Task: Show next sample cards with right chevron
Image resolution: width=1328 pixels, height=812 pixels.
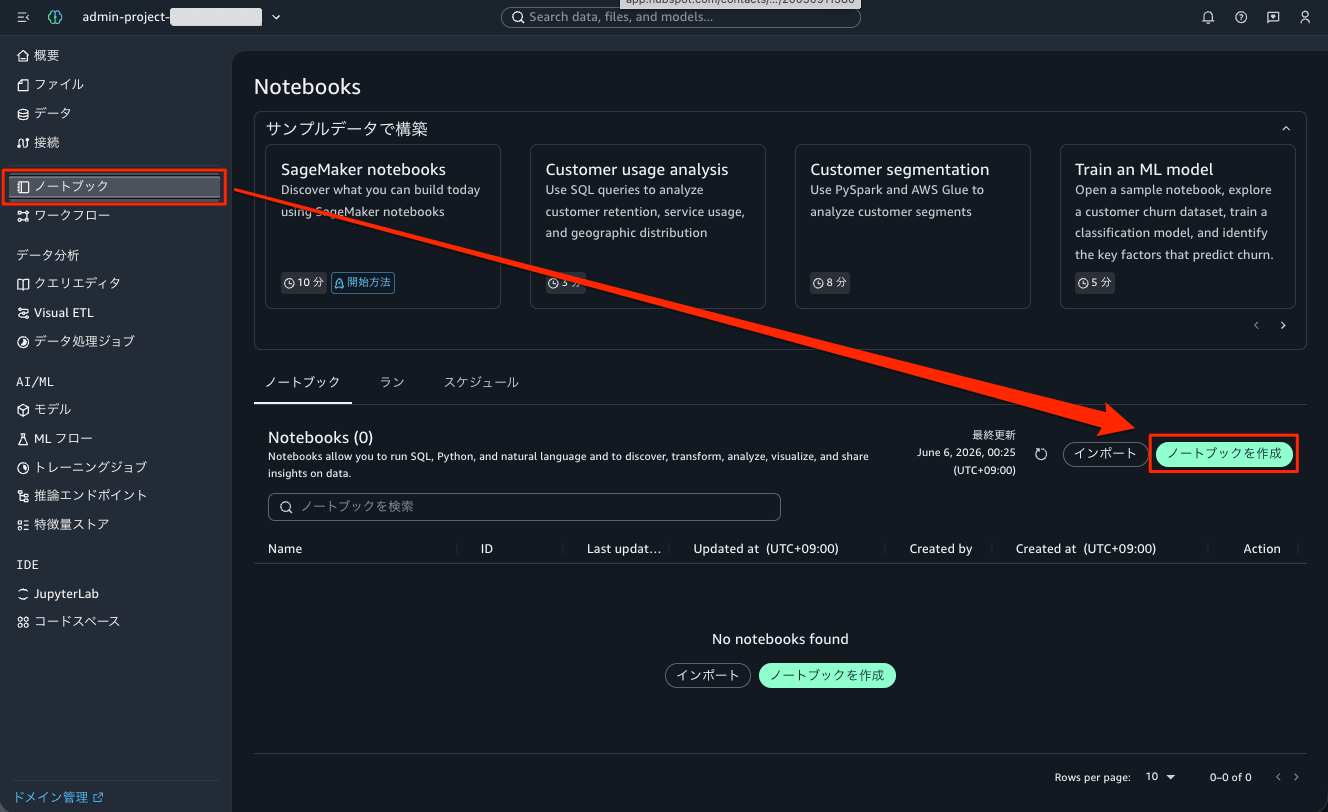Action: [x=1283, y=326]
